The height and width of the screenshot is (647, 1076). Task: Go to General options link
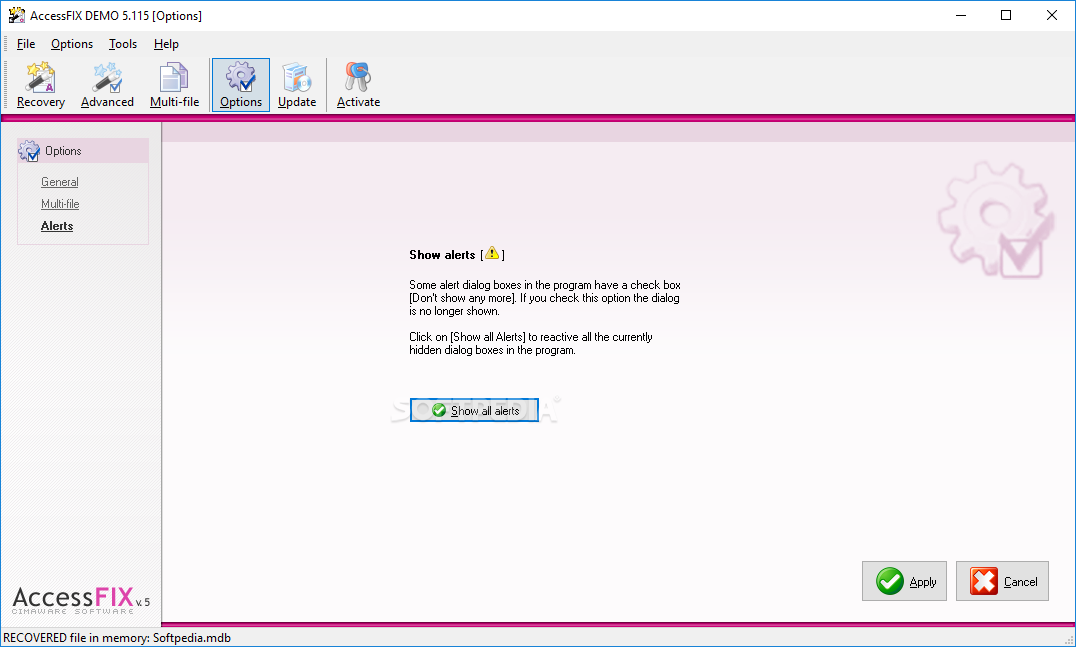(60, 182)
